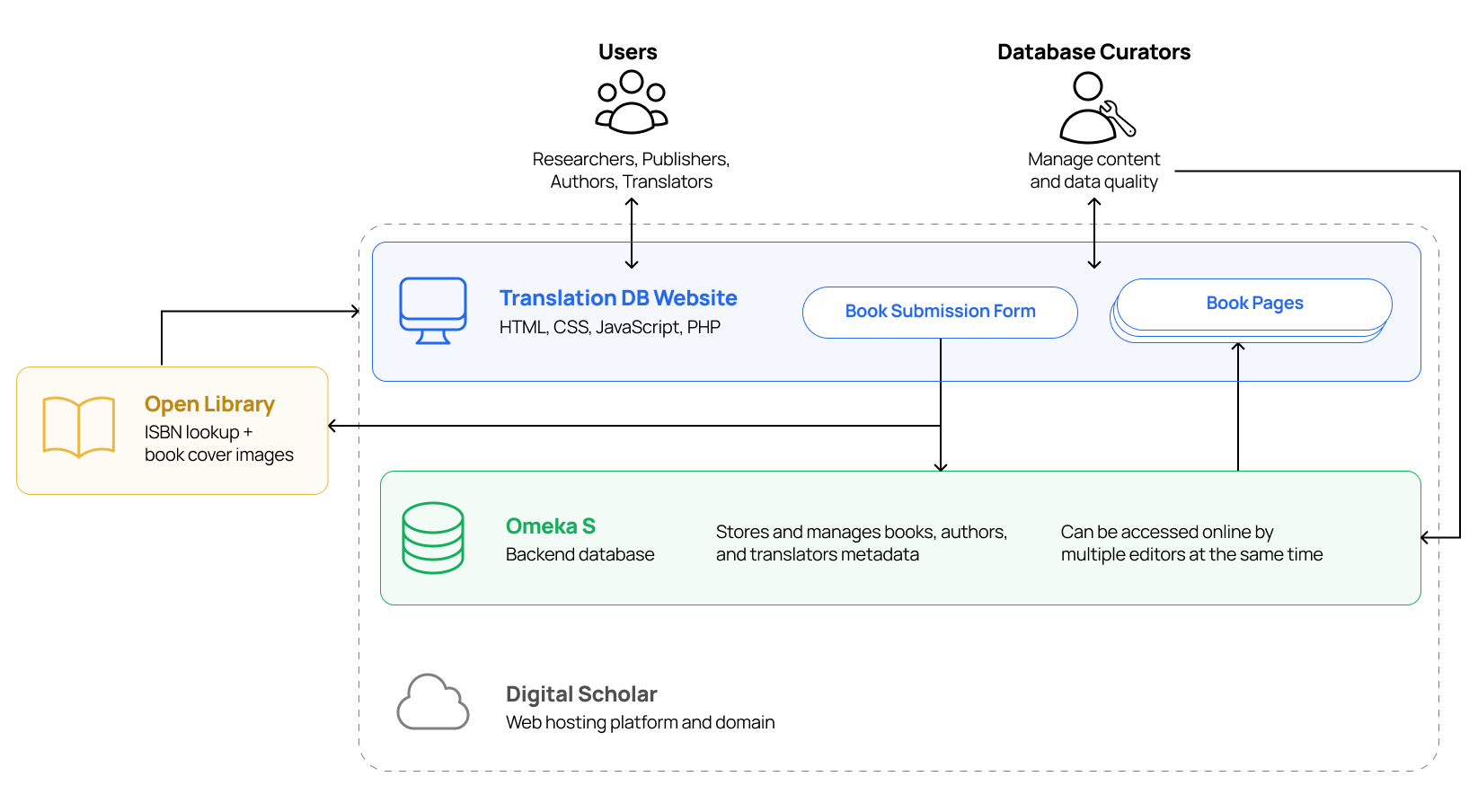Screen dimensions: 1478x812
Task: Click the Digital Scholar cloud icon
Action: [433, 702]
